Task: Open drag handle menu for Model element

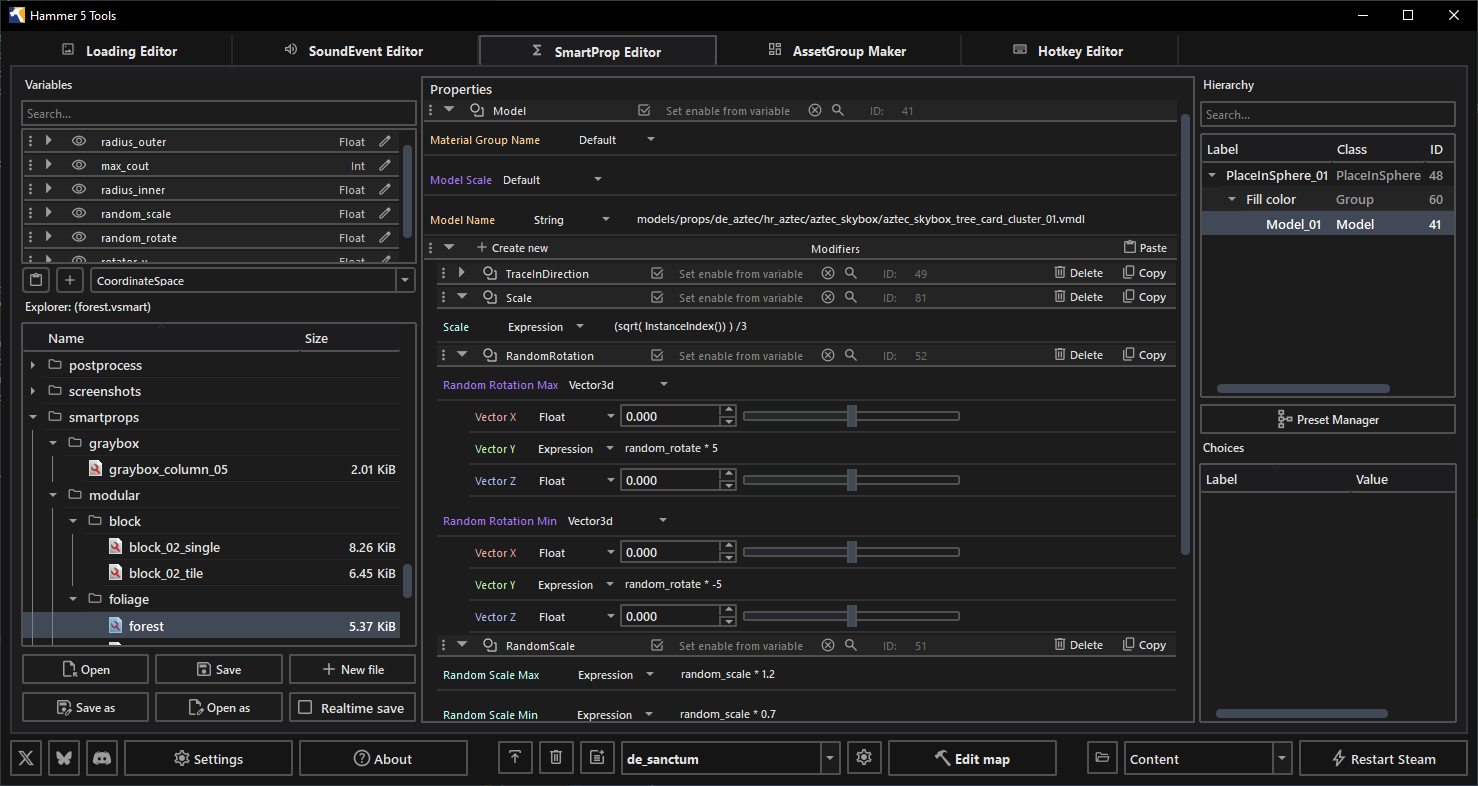Action: 431,111
